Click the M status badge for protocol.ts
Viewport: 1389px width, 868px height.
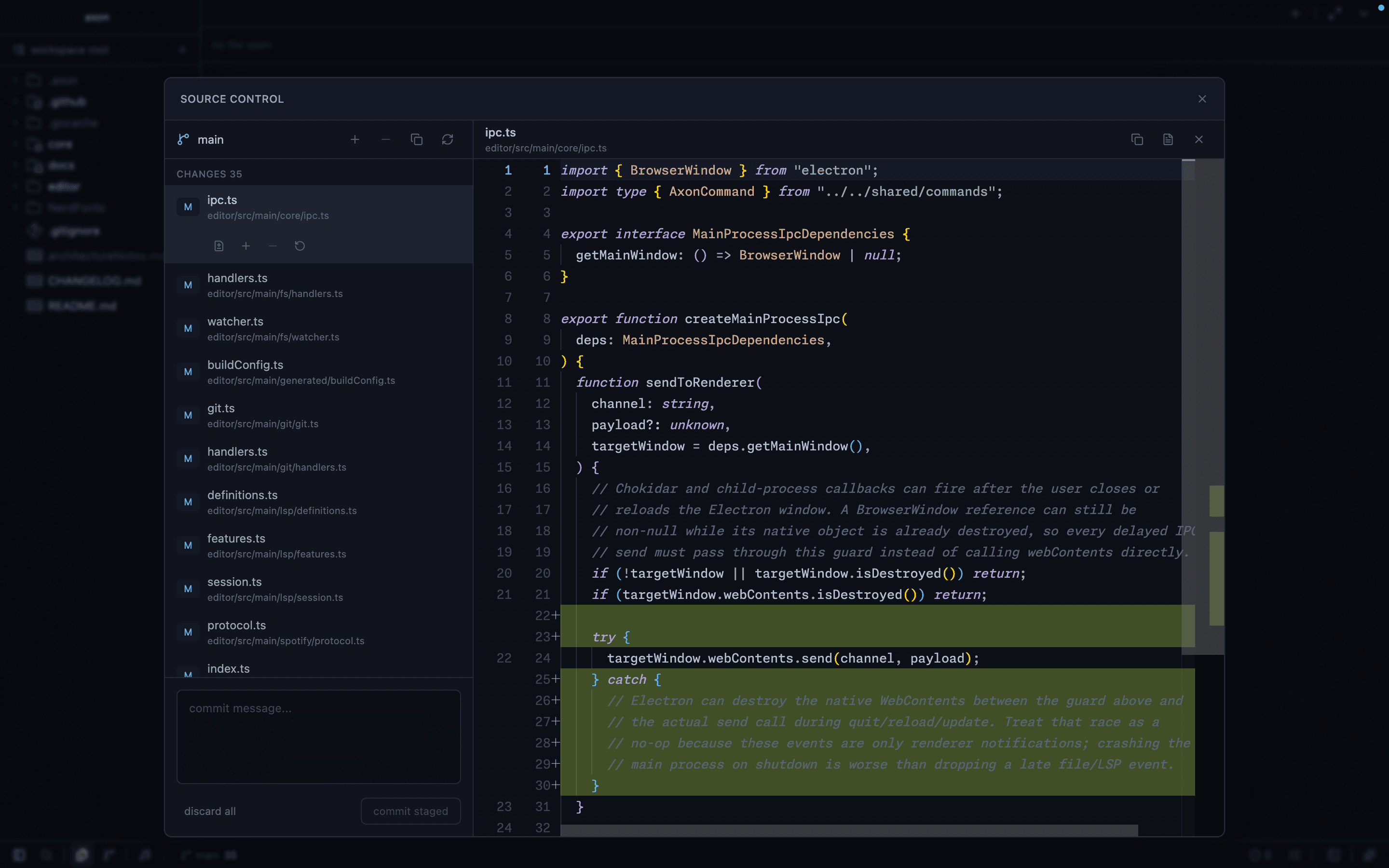pos(188,632)
